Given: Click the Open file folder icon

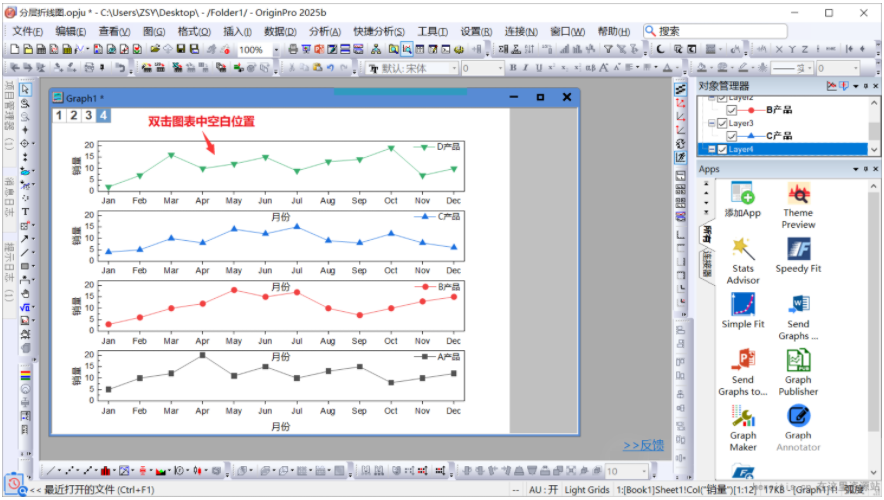Looking at the screenshot, I should pos(154,50).
